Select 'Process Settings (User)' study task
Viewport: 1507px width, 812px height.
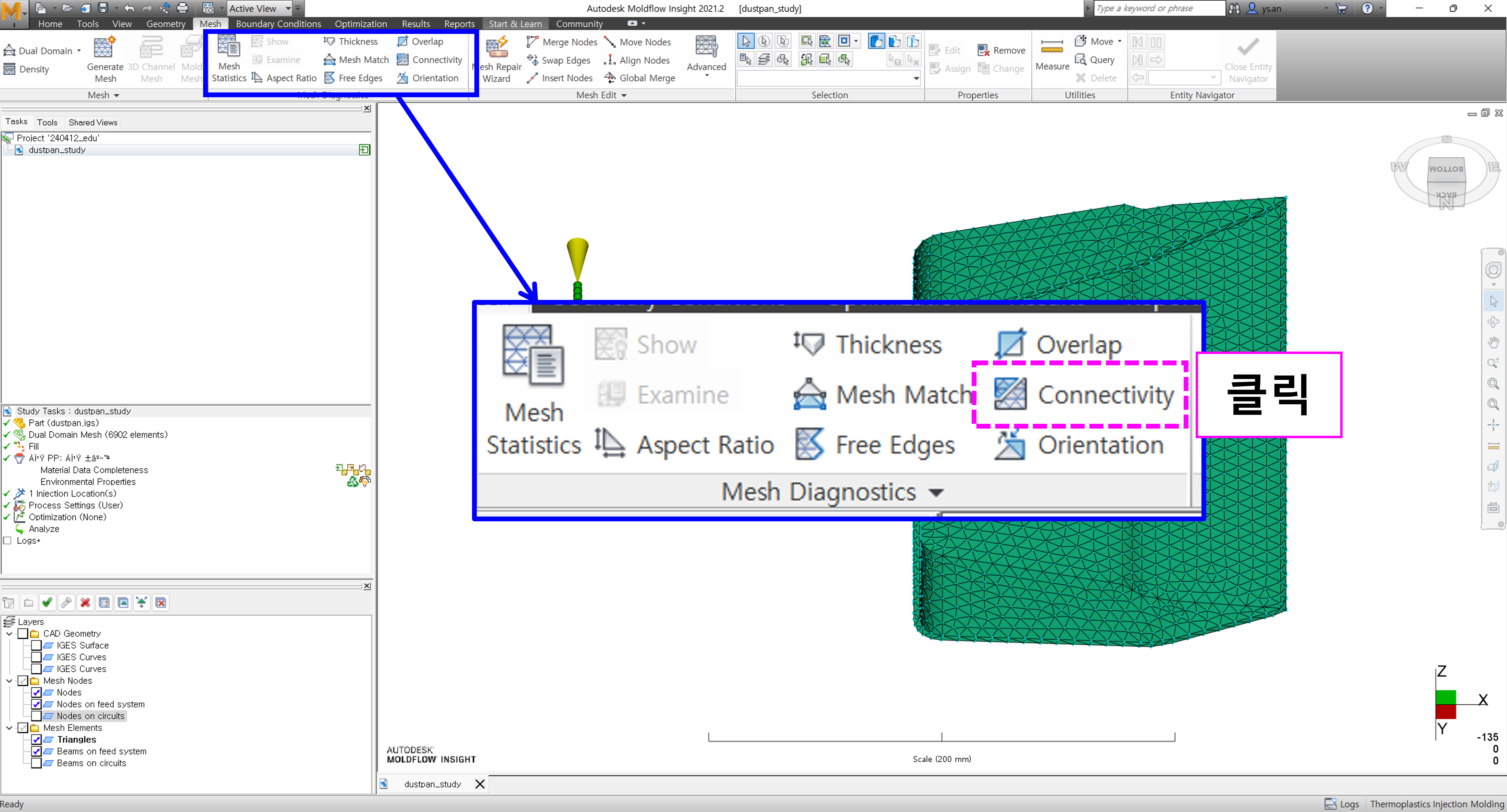tap(75, 505)
